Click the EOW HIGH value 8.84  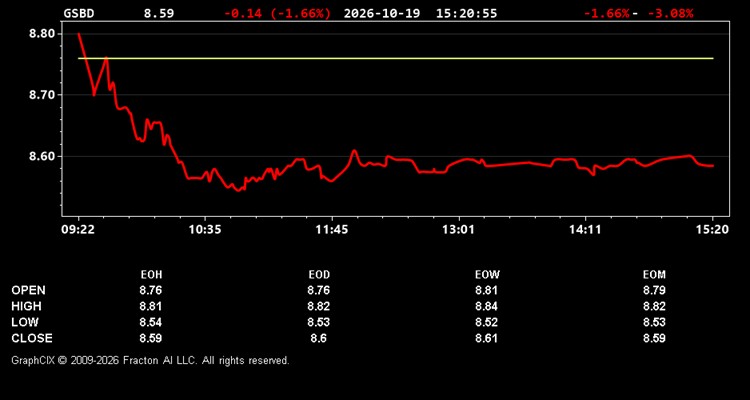coord(486,306)
